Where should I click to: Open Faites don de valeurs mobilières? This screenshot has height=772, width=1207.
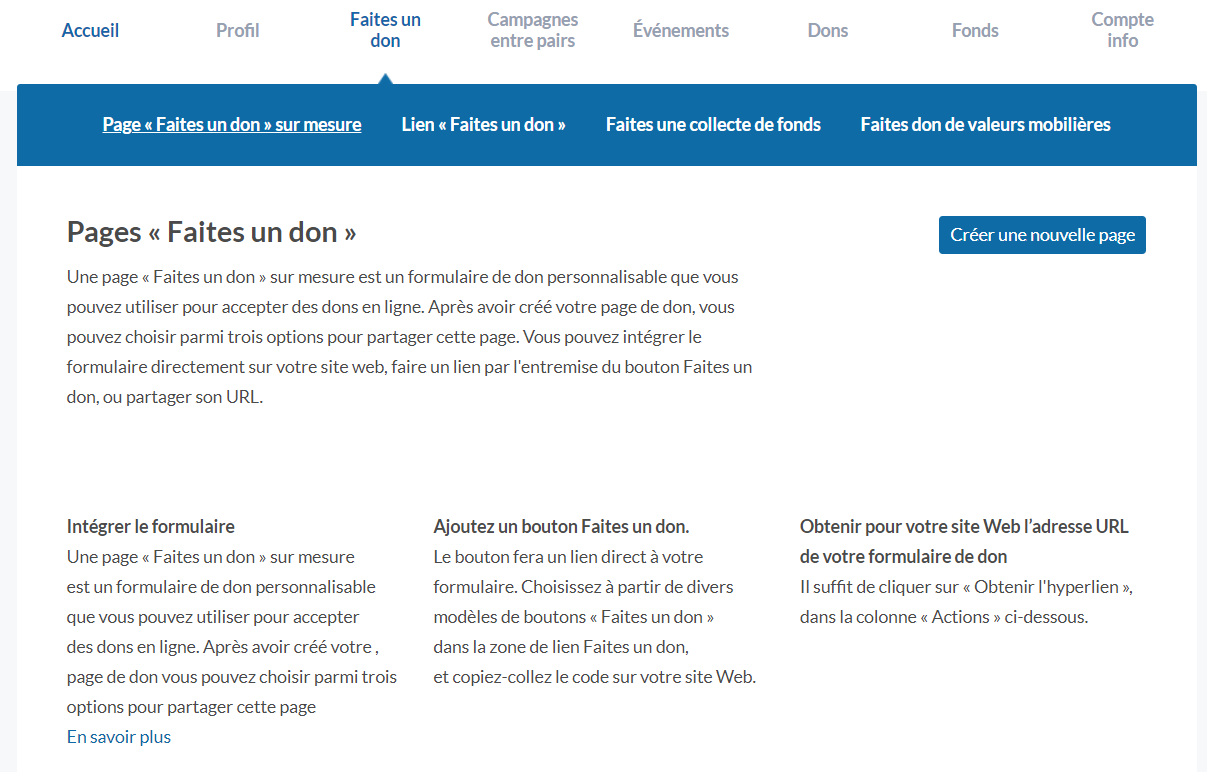tap(985, 125)
